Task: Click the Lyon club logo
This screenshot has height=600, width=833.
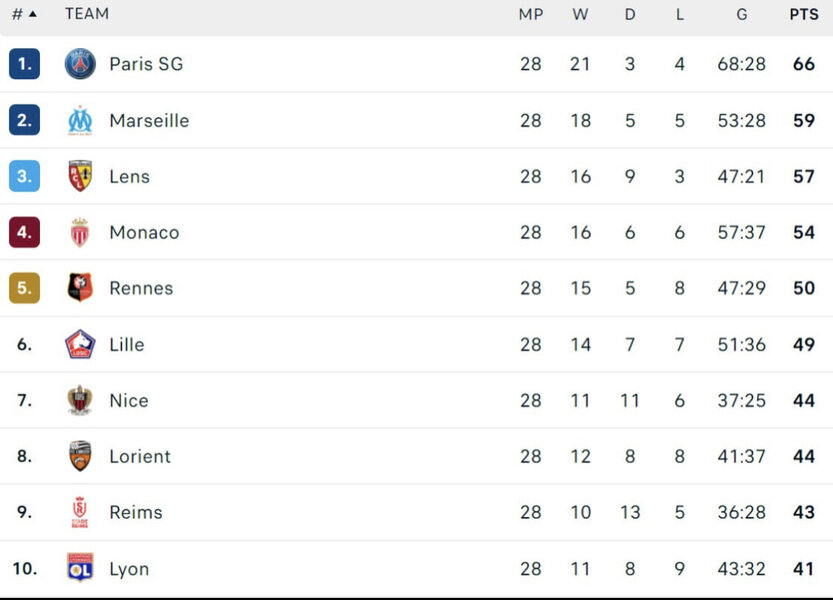Action: pos(80,568)
